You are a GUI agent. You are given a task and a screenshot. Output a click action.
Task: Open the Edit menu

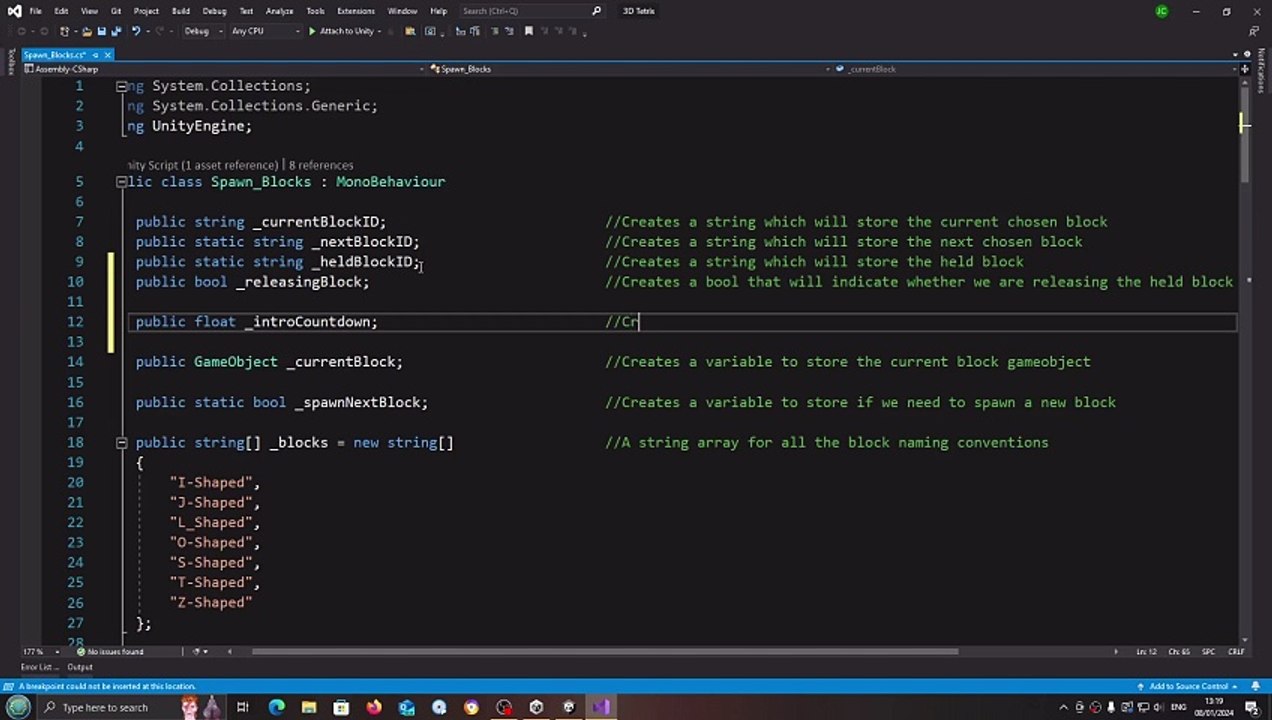(61, 11)
